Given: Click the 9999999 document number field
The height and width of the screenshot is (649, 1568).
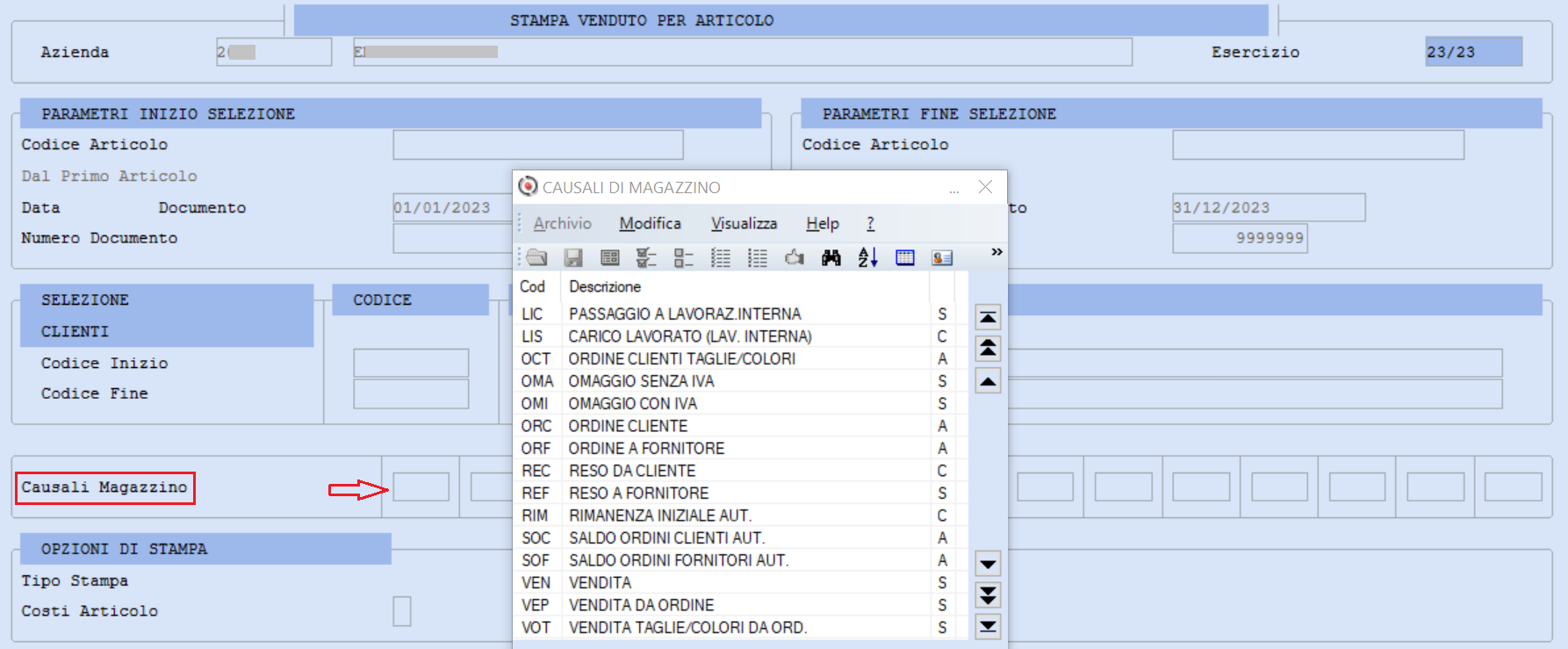Looking at the screenshot, I should click(x=1240, y=238).
